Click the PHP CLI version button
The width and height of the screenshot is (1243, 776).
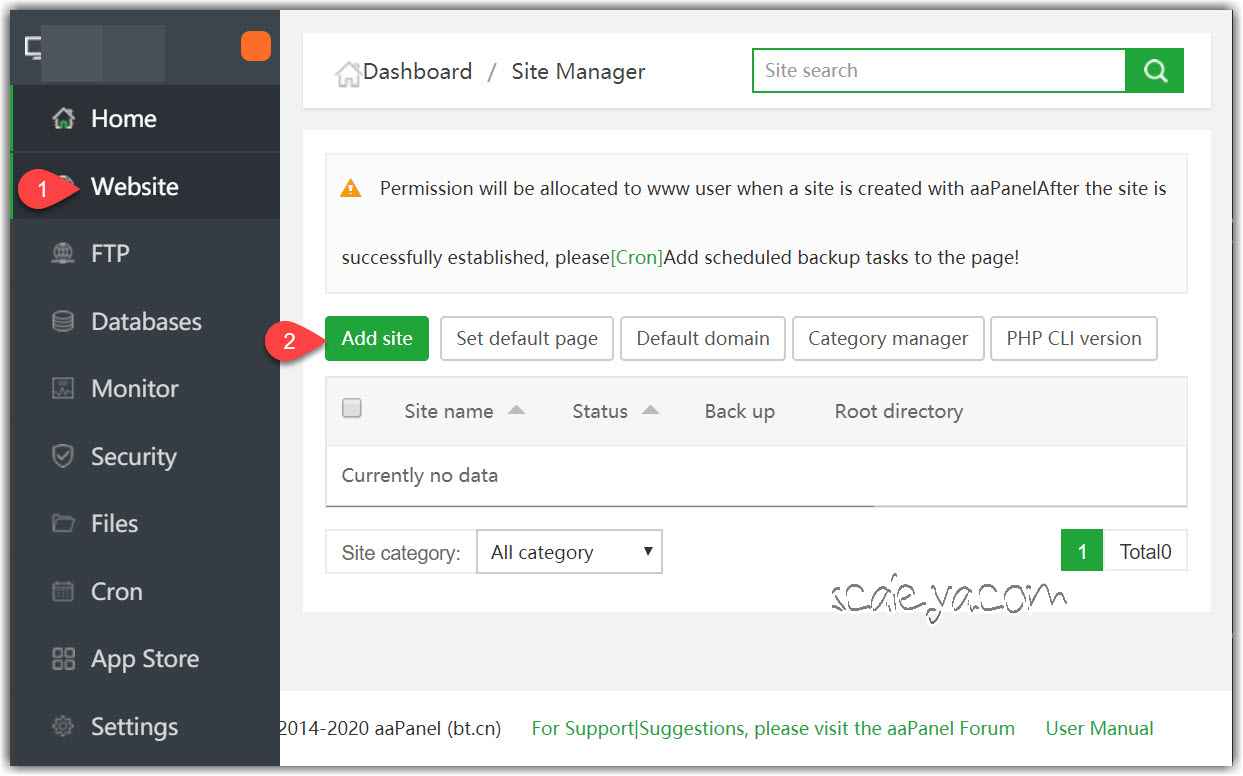coord(1073,339)
